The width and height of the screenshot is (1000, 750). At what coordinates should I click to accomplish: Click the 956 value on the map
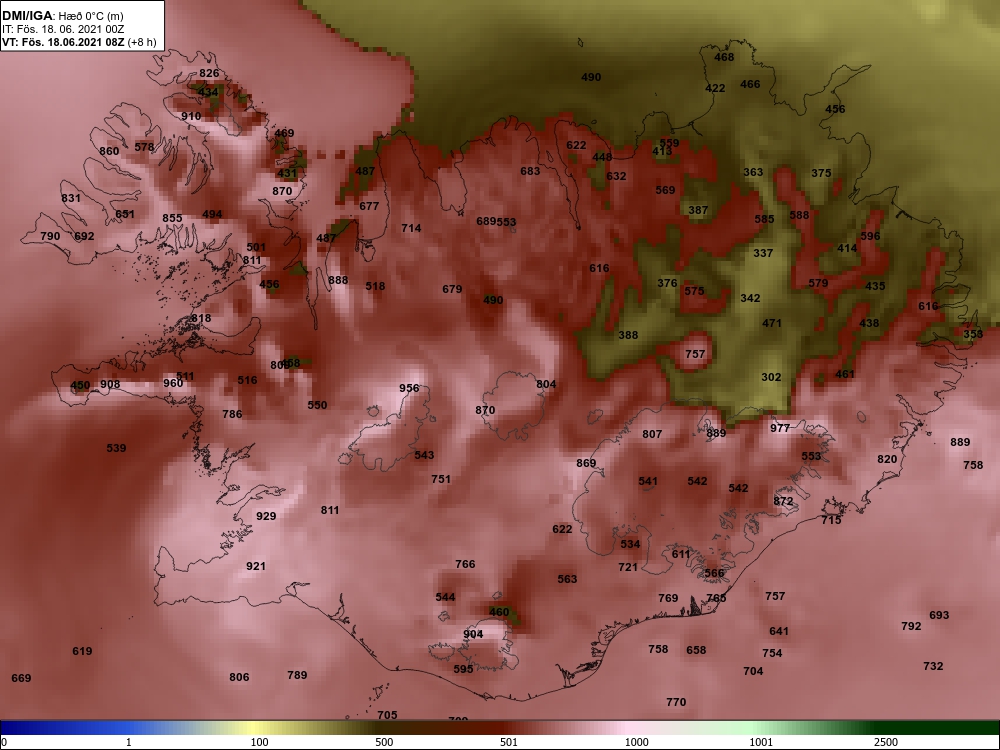tap(409, 388)
